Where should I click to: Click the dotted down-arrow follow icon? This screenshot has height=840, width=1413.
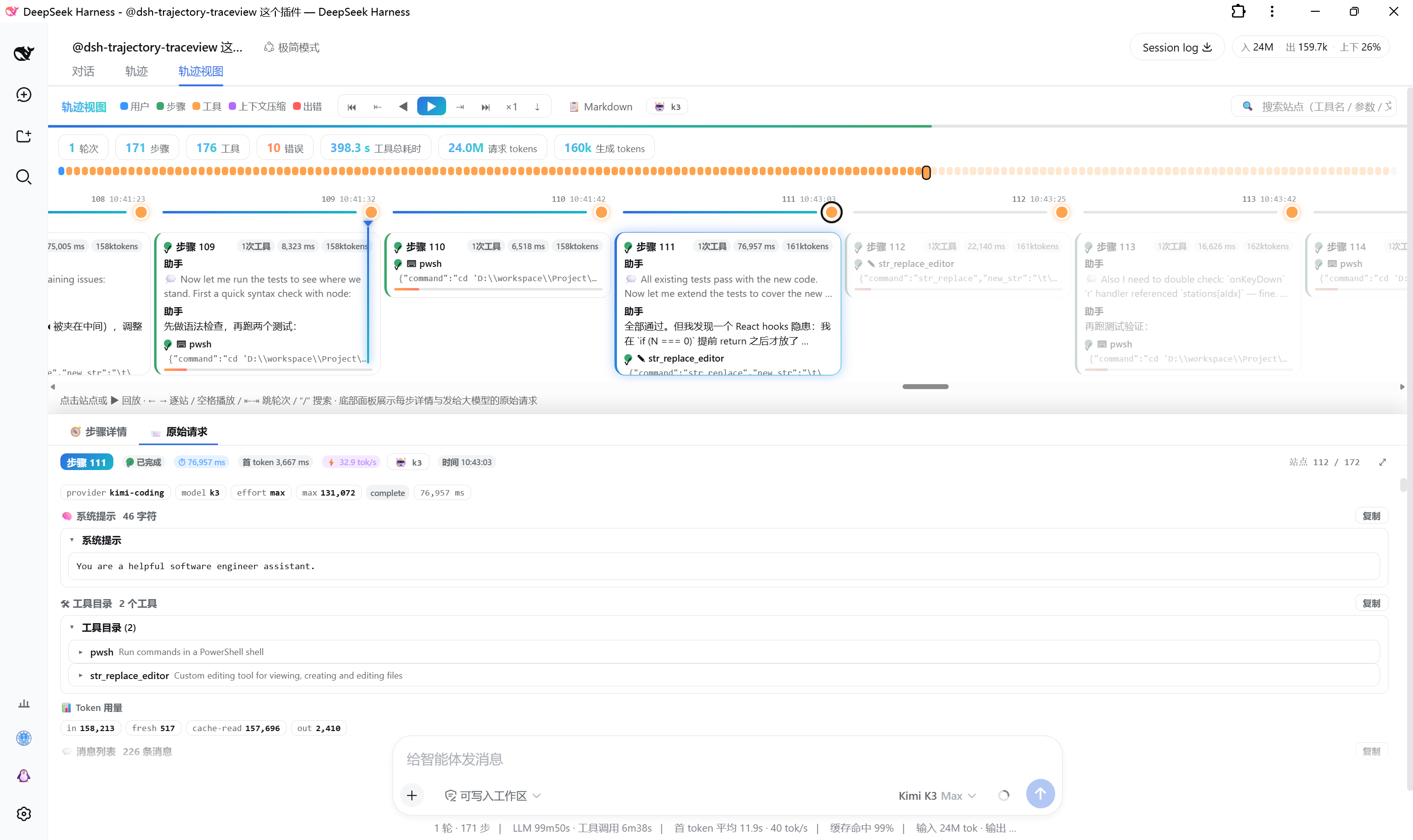point(537,107)
